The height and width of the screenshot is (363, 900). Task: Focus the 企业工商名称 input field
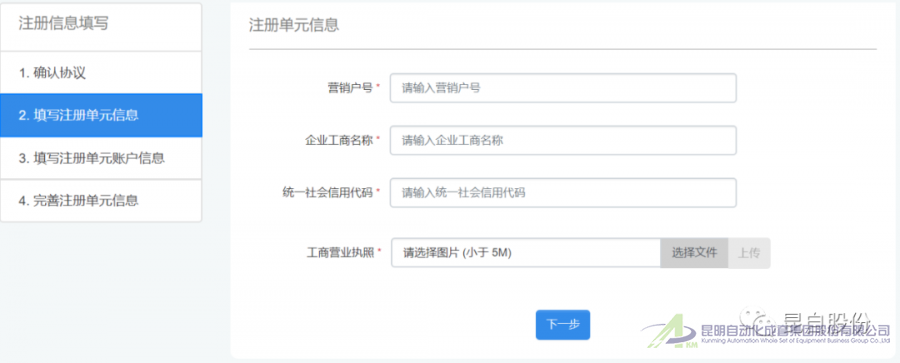(563, 140)
